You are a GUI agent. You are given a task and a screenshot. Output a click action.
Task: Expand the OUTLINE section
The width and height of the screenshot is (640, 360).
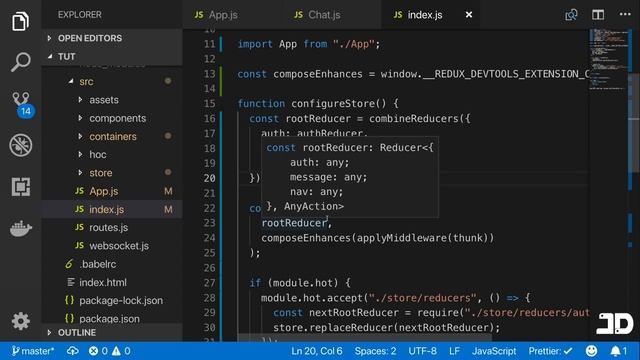coord(112,332)
